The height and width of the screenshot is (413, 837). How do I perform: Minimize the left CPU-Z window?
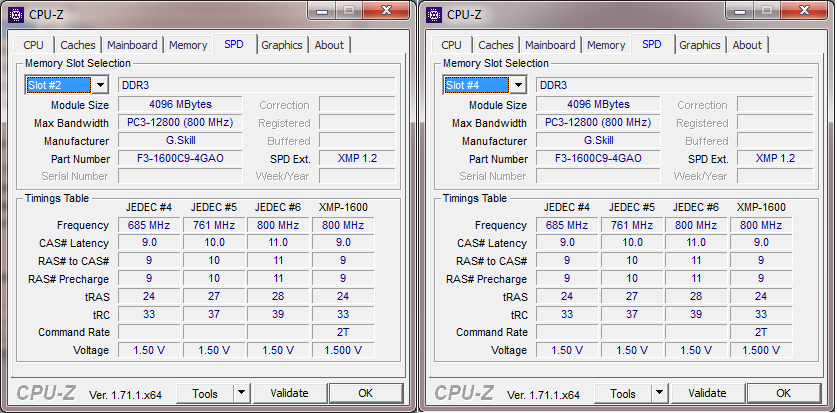(x=322, y=11)
